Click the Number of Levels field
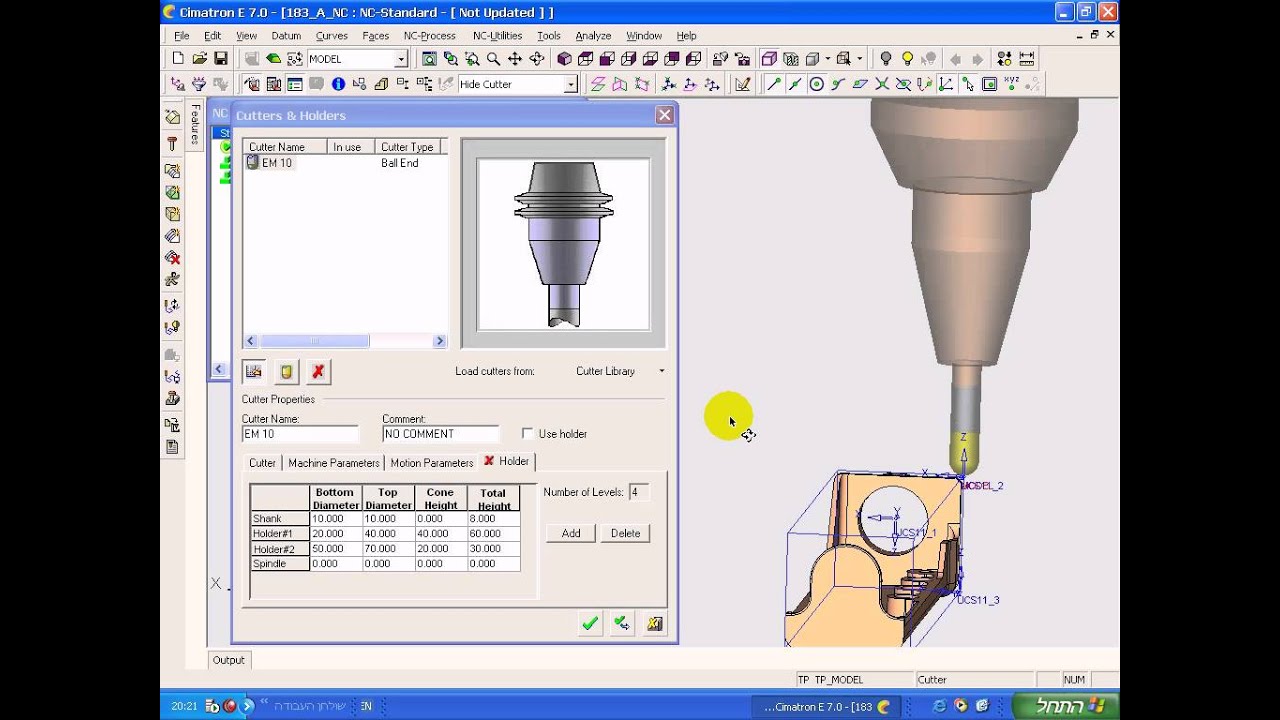 [638, 492]
